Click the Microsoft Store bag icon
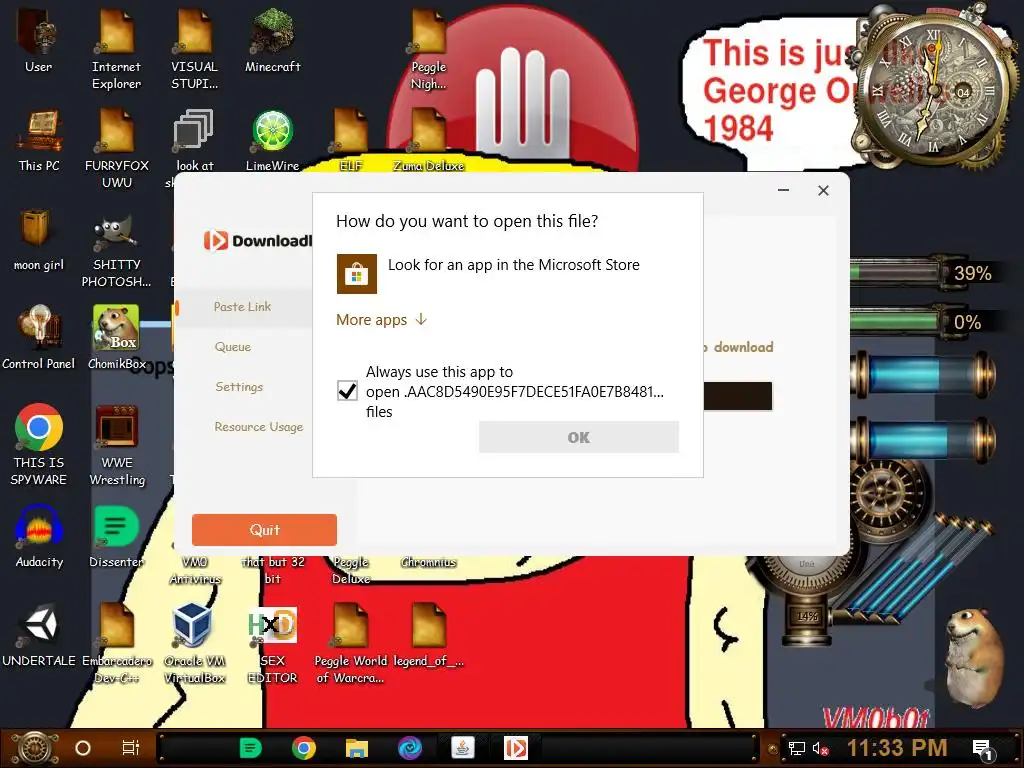 [357, 274]
